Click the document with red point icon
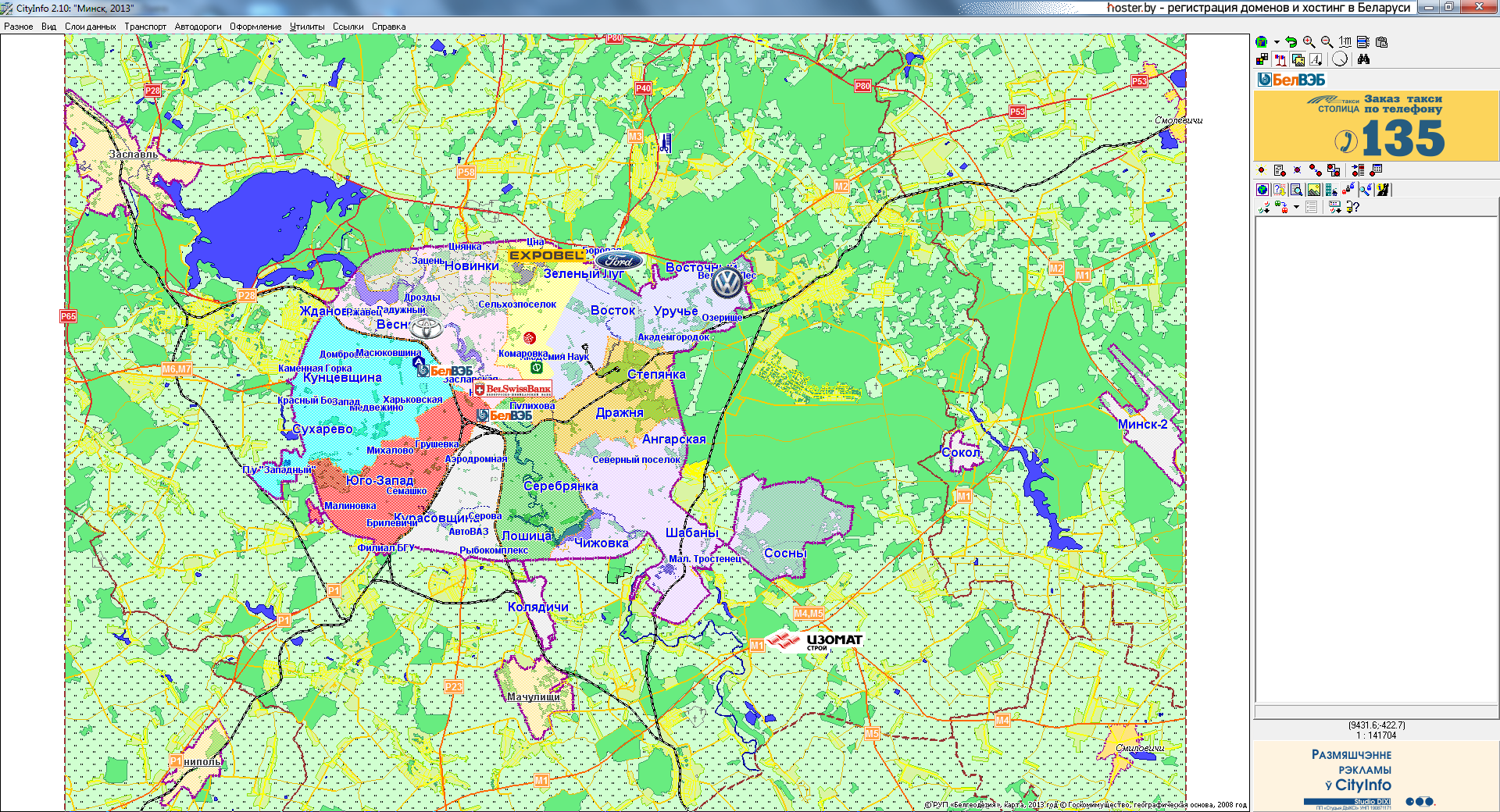Screen dimensions: 1500x812 [x=1280, y=170]
